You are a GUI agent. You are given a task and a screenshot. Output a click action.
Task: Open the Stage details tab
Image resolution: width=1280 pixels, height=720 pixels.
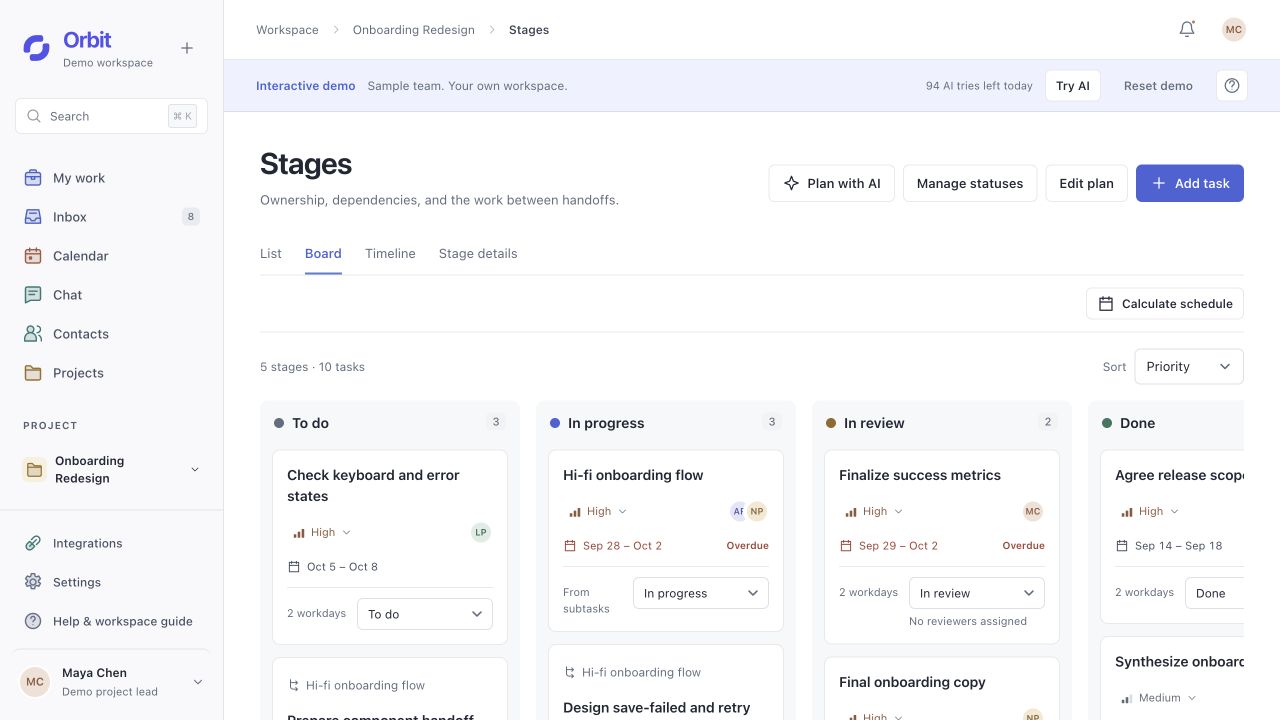pos(478,254)
